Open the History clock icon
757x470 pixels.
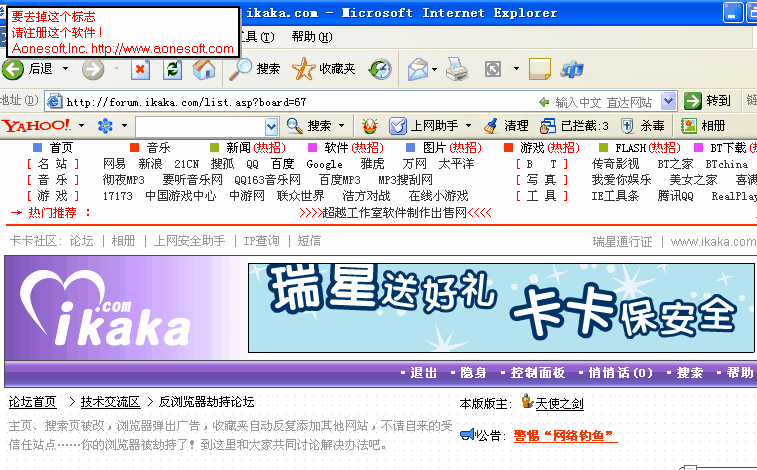[380, 69]
